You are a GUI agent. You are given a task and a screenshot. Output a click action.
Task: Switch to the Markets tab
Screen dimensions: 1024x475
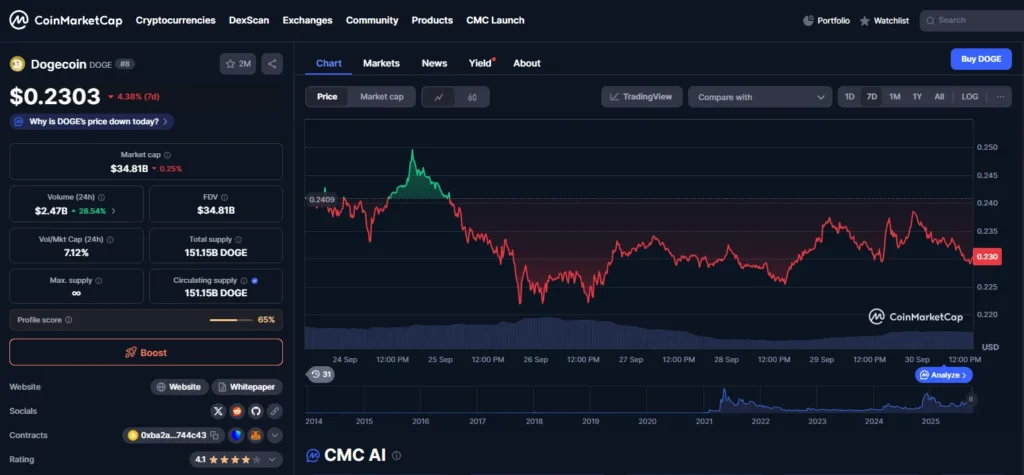(381, 63)
